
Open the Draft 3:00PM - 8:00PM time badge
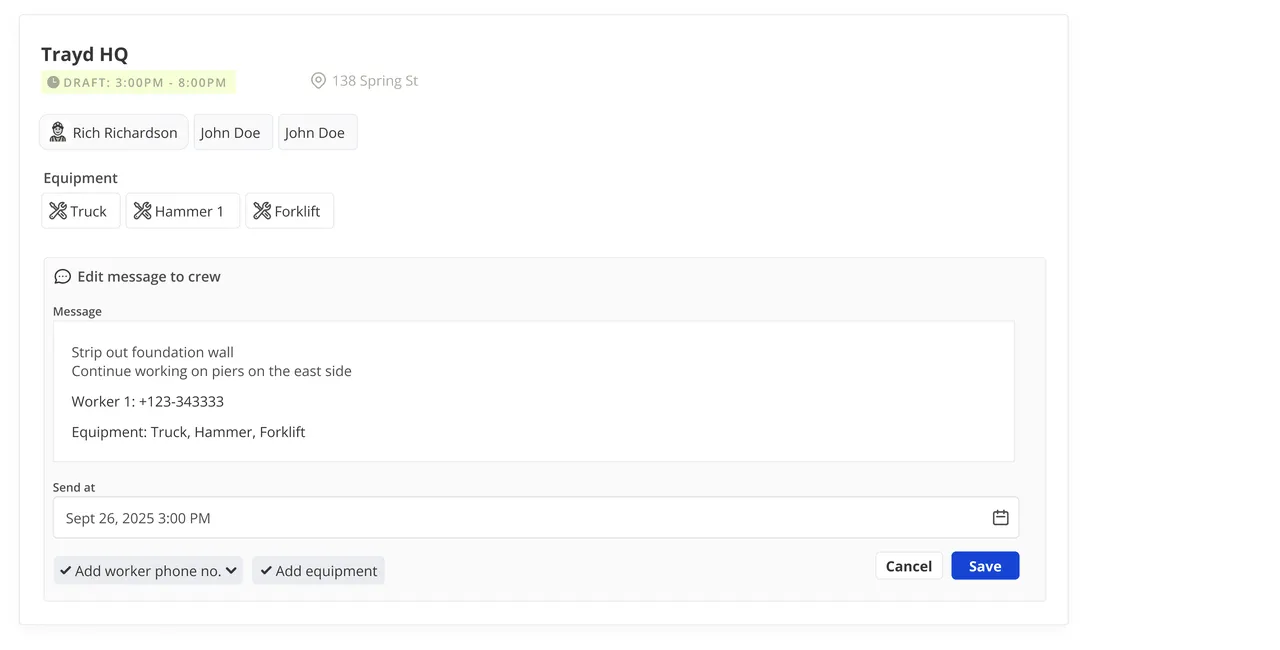point(138,82)
